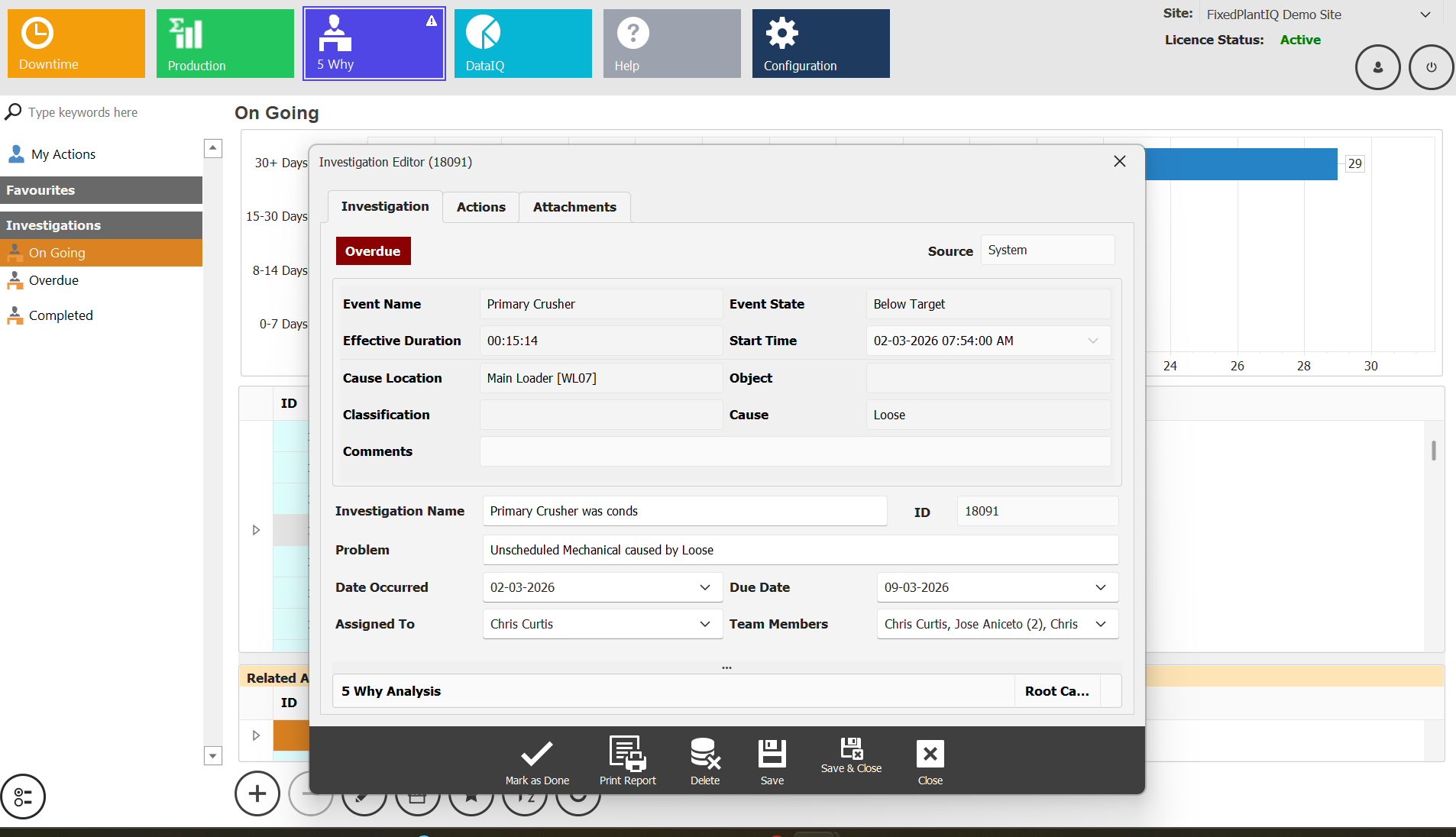Open the Date Occurred dropdown
Screen dimensions: 1456x837
[x=704, y=587]
